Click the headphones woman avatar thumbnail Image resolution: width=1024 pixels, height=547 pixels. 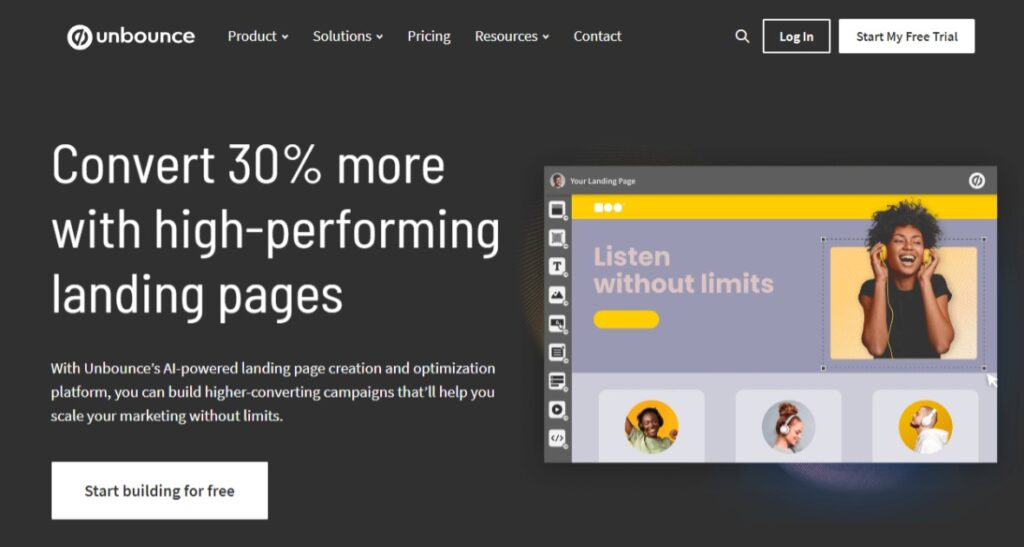[x=788, y=427]
